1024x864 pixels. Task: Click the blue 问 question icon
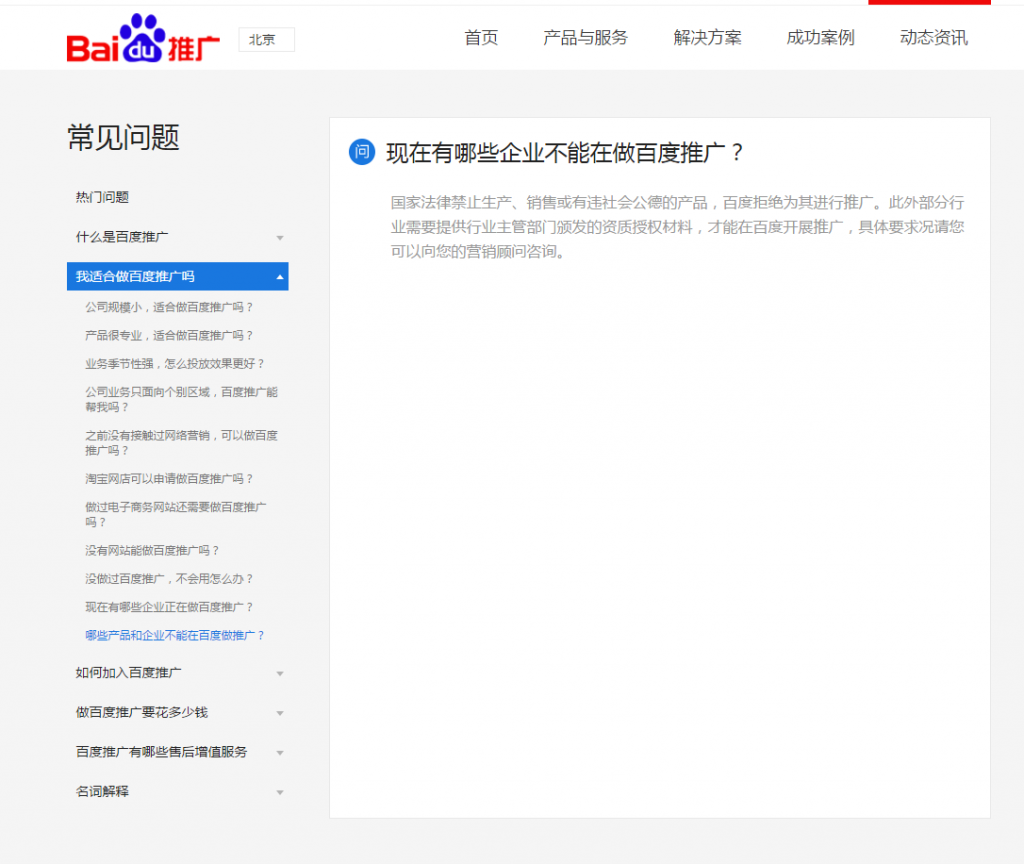tap(362, 152)
